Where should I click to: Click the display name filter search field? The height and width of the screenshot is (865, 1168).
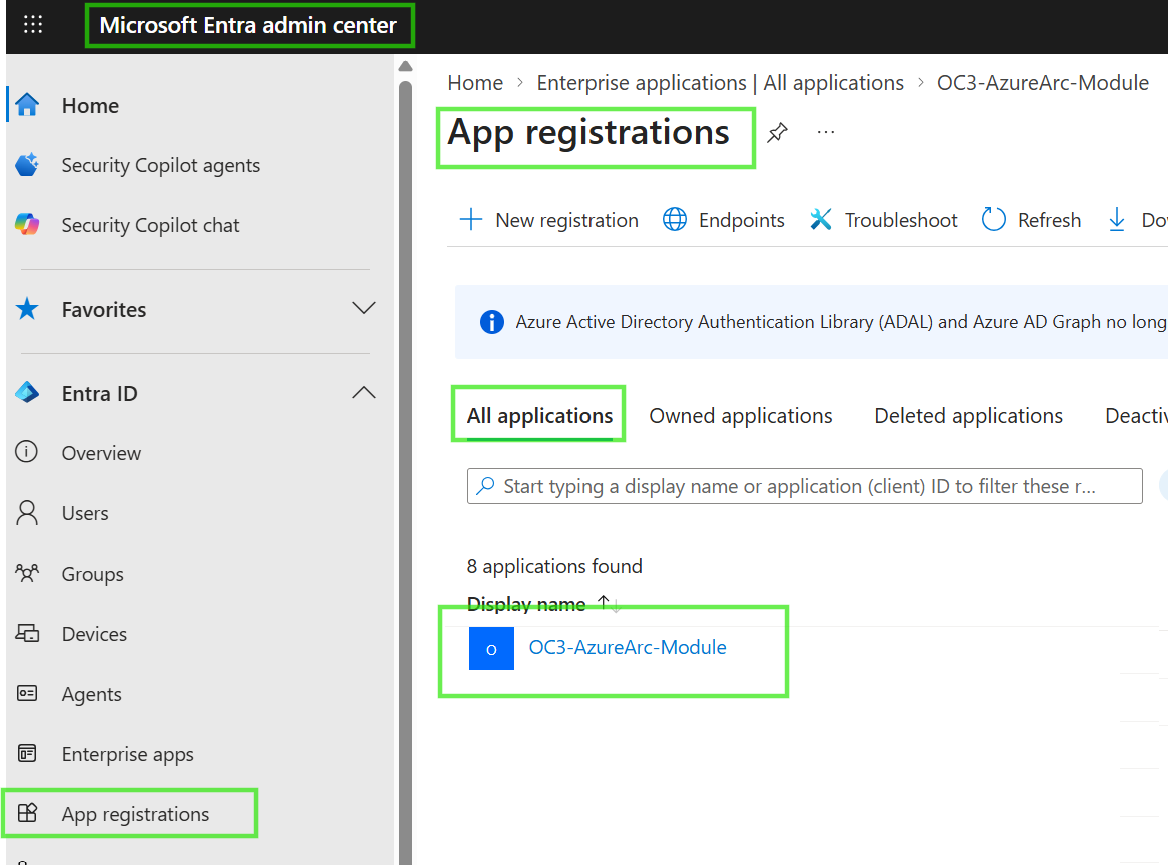804,486
